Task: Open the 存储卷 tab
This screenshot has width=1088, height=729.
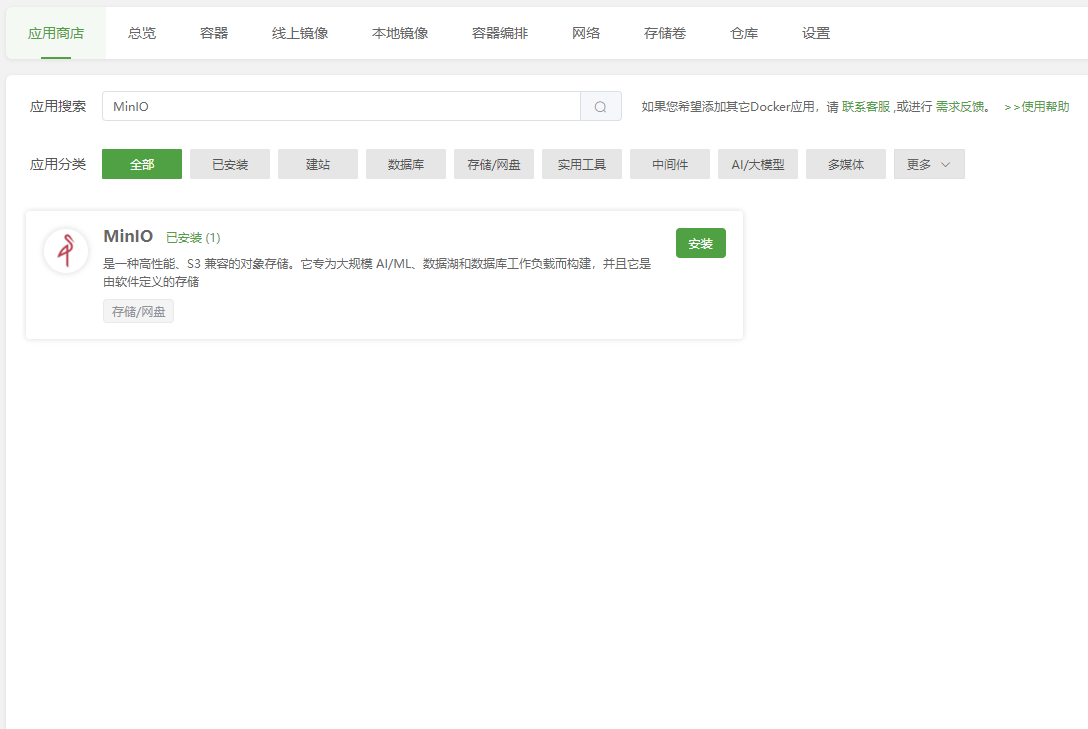Action: click(x=665, y=33)
